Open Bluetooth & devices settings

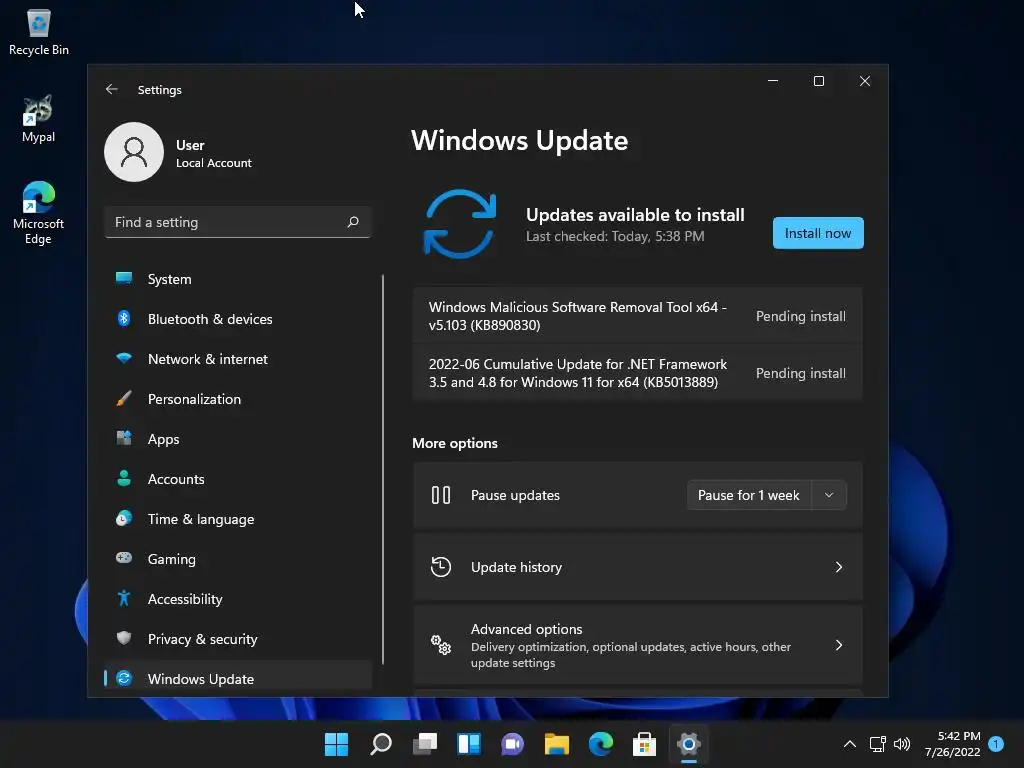coord(238,319)
